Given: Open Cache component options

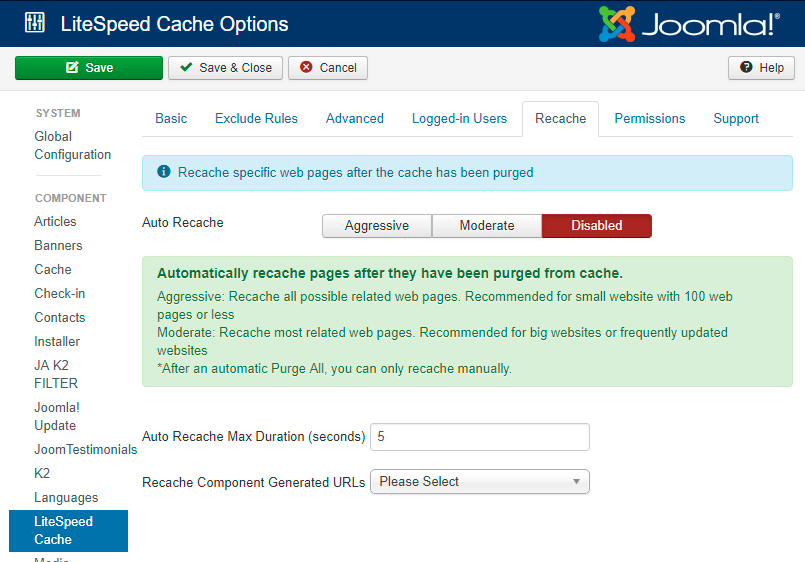Looking at the screenshot, I should (x=53, y=269).
